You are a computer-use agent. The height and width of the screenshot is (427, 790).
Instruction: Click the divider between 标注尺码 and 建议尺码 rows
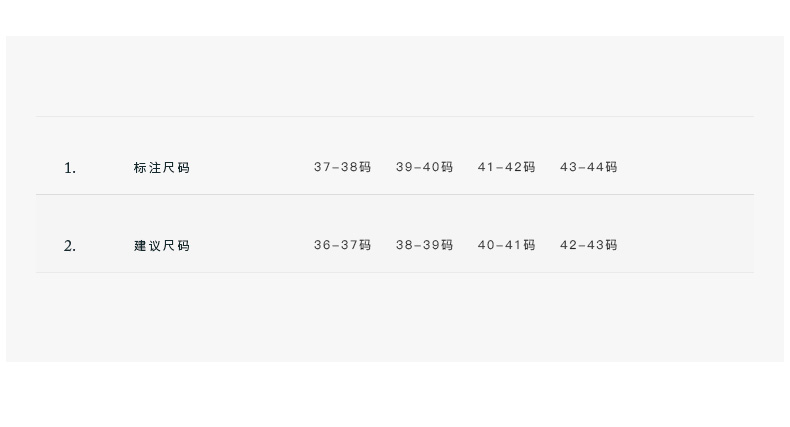point(395,194)
